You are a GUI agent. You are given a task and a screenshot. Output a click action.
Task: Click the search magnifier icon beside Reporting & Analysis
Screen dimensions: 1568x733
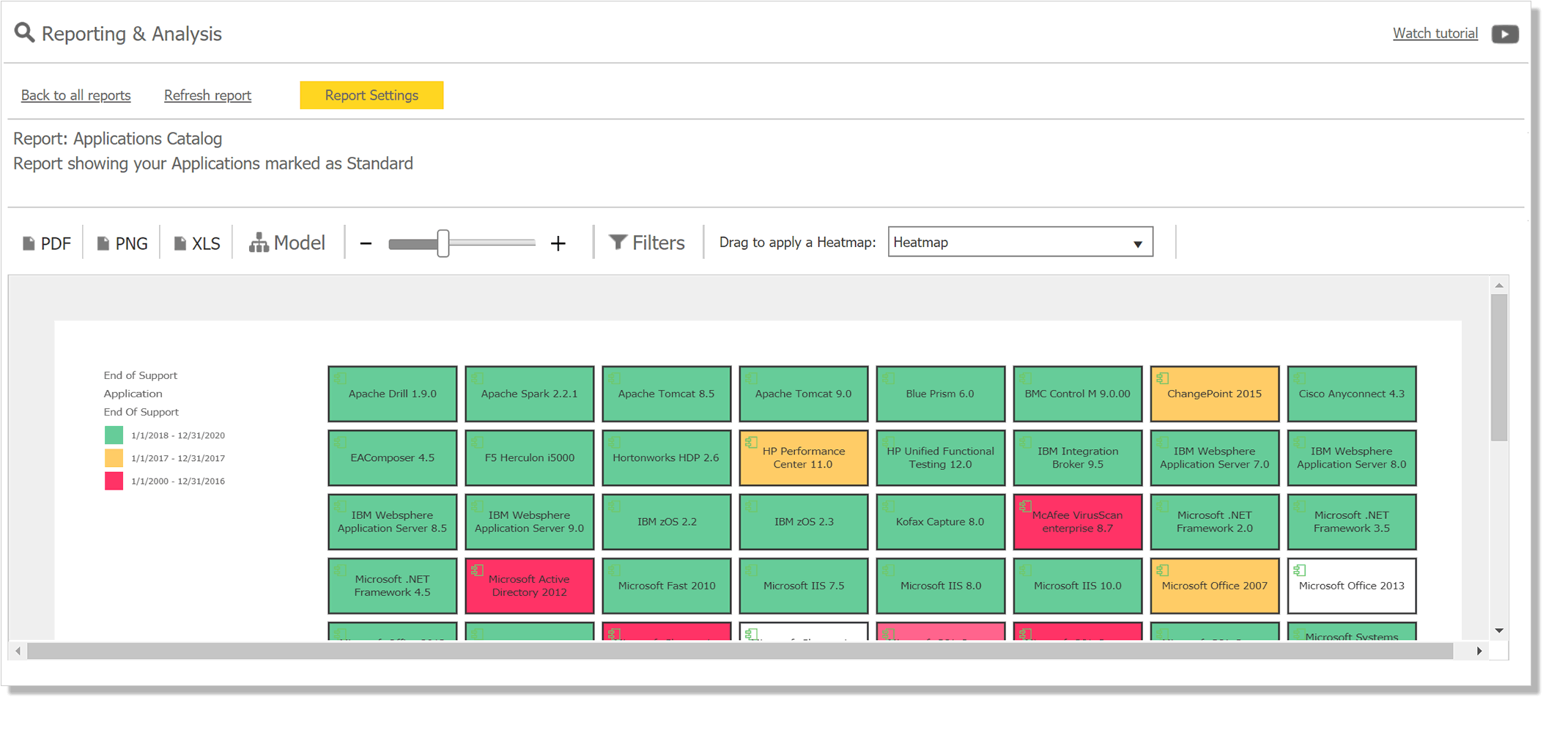[24, 33]
